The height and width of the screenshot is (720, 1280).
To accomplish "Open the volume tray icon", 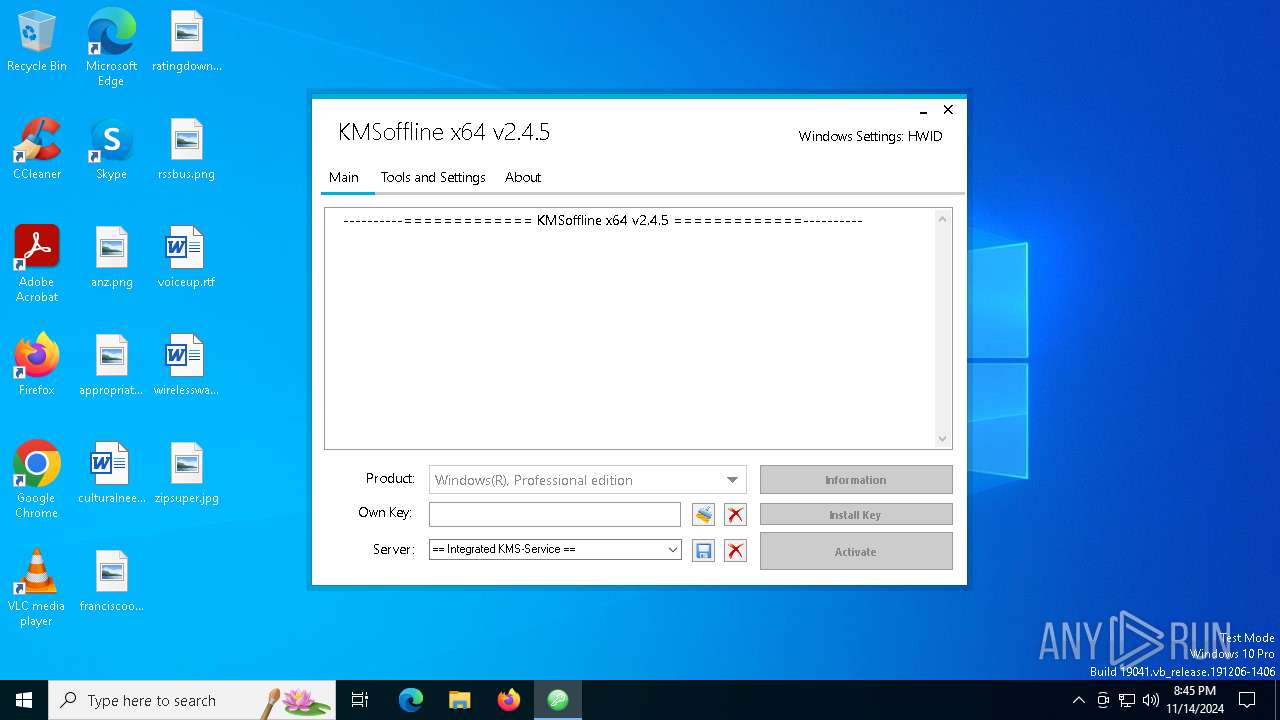I will (x=1151, y=700).
